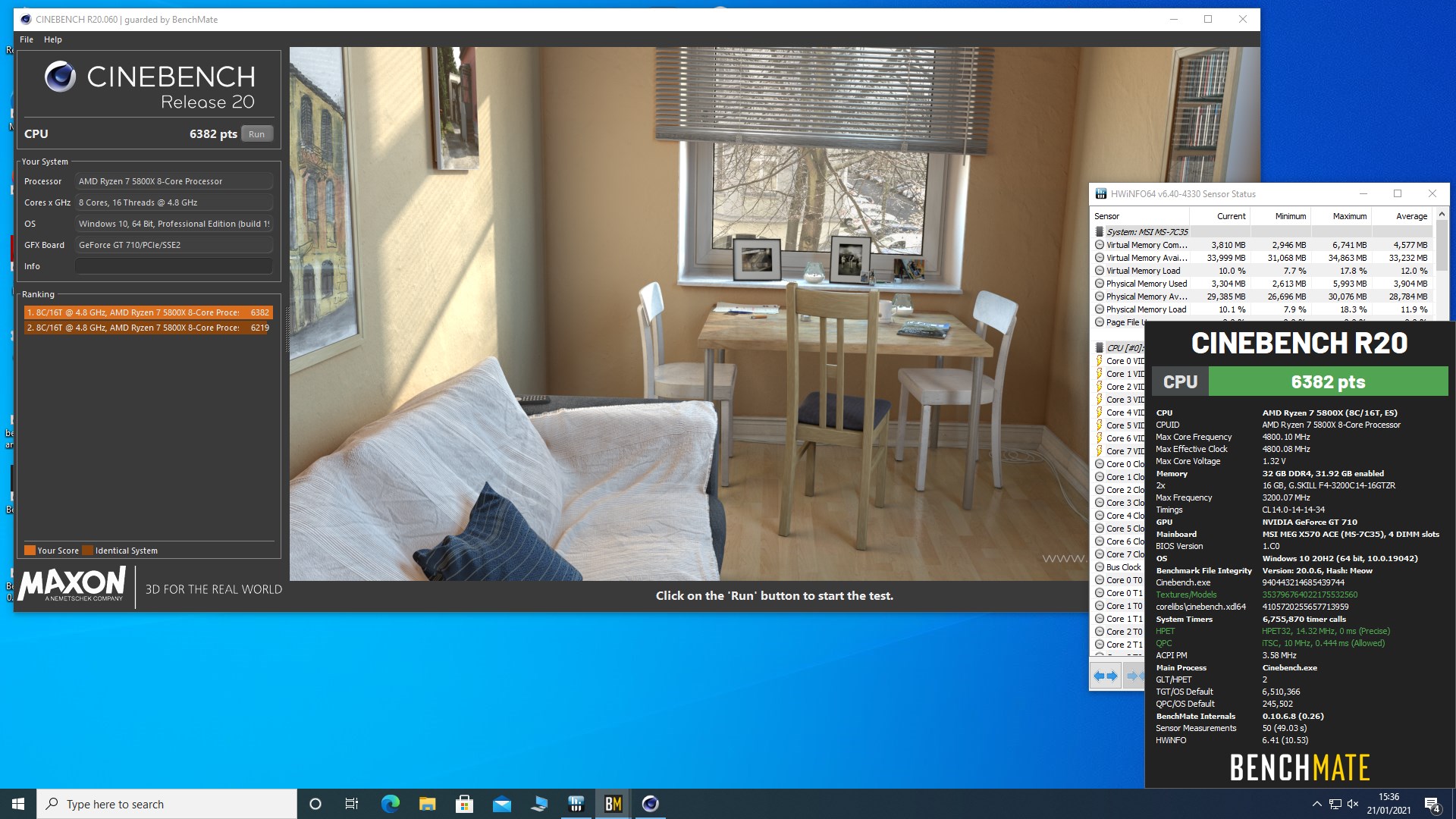This screenshot has width=1456, height=819.
Task: Click the OS field showing Windows 10
Action: point(174,224)
